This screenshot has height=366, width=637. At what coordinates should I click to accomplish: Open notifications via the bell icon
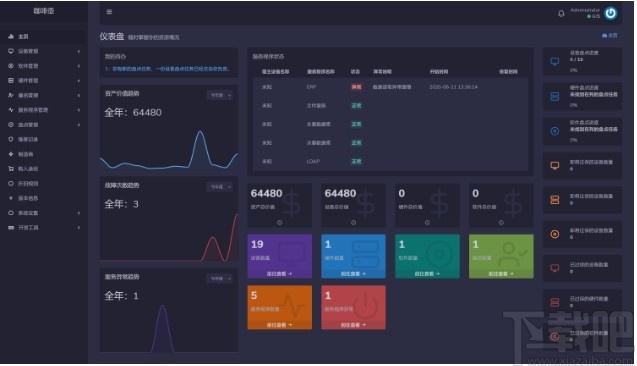point(561,13)
